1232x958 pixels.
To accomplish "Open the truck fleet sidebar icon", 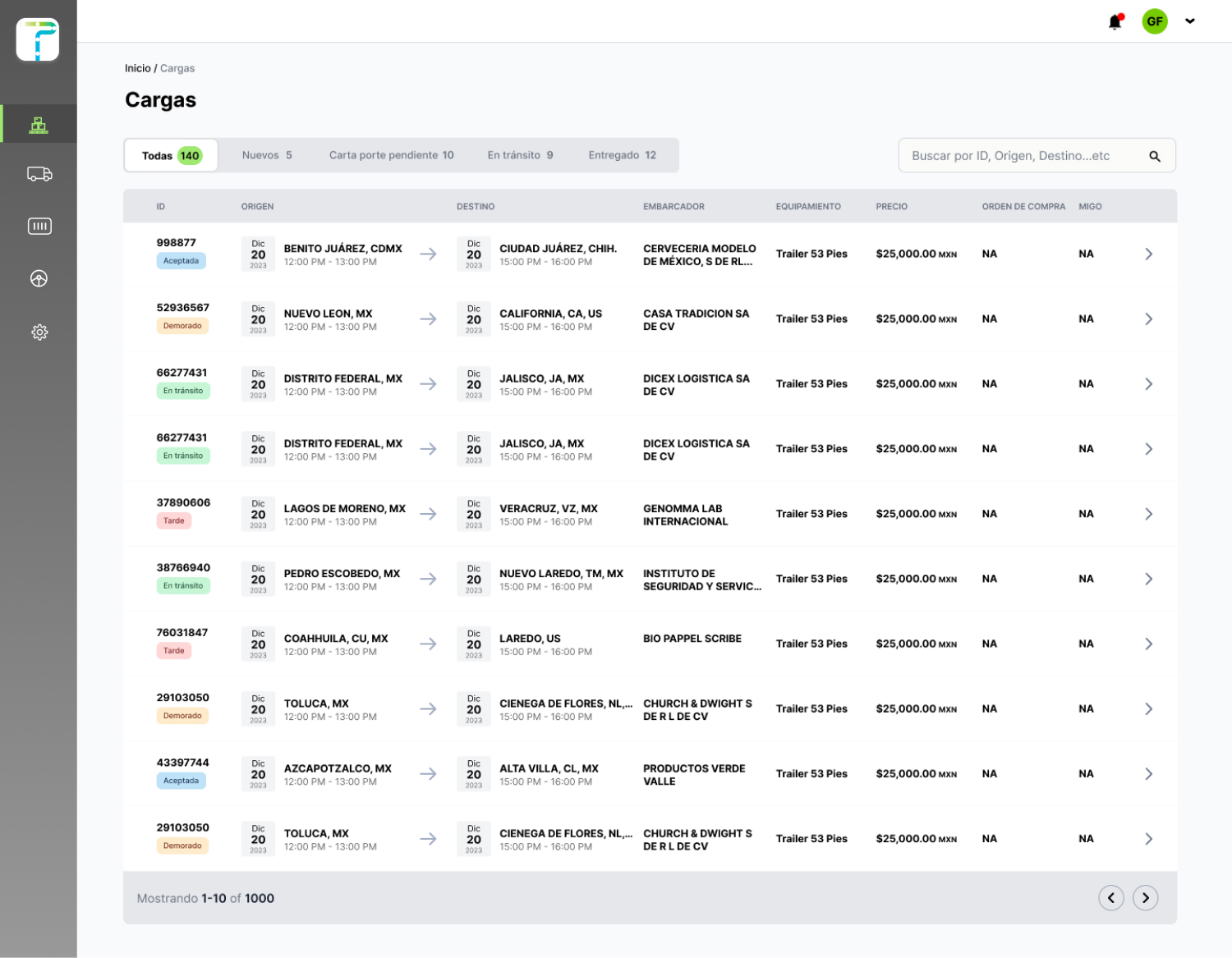I will [x=39, y=174].
